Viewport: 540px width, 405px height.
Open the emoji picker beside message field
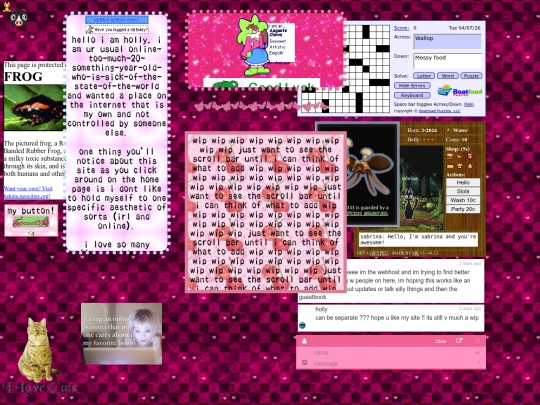(304, 363)
